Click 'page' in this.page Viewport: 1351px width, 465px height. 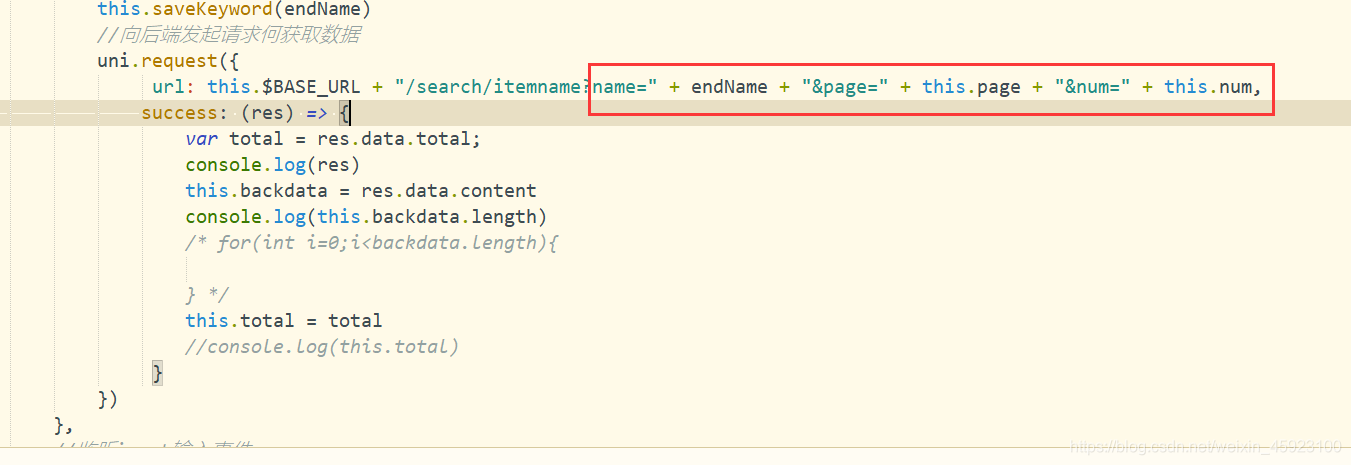(x=999, y=87)
